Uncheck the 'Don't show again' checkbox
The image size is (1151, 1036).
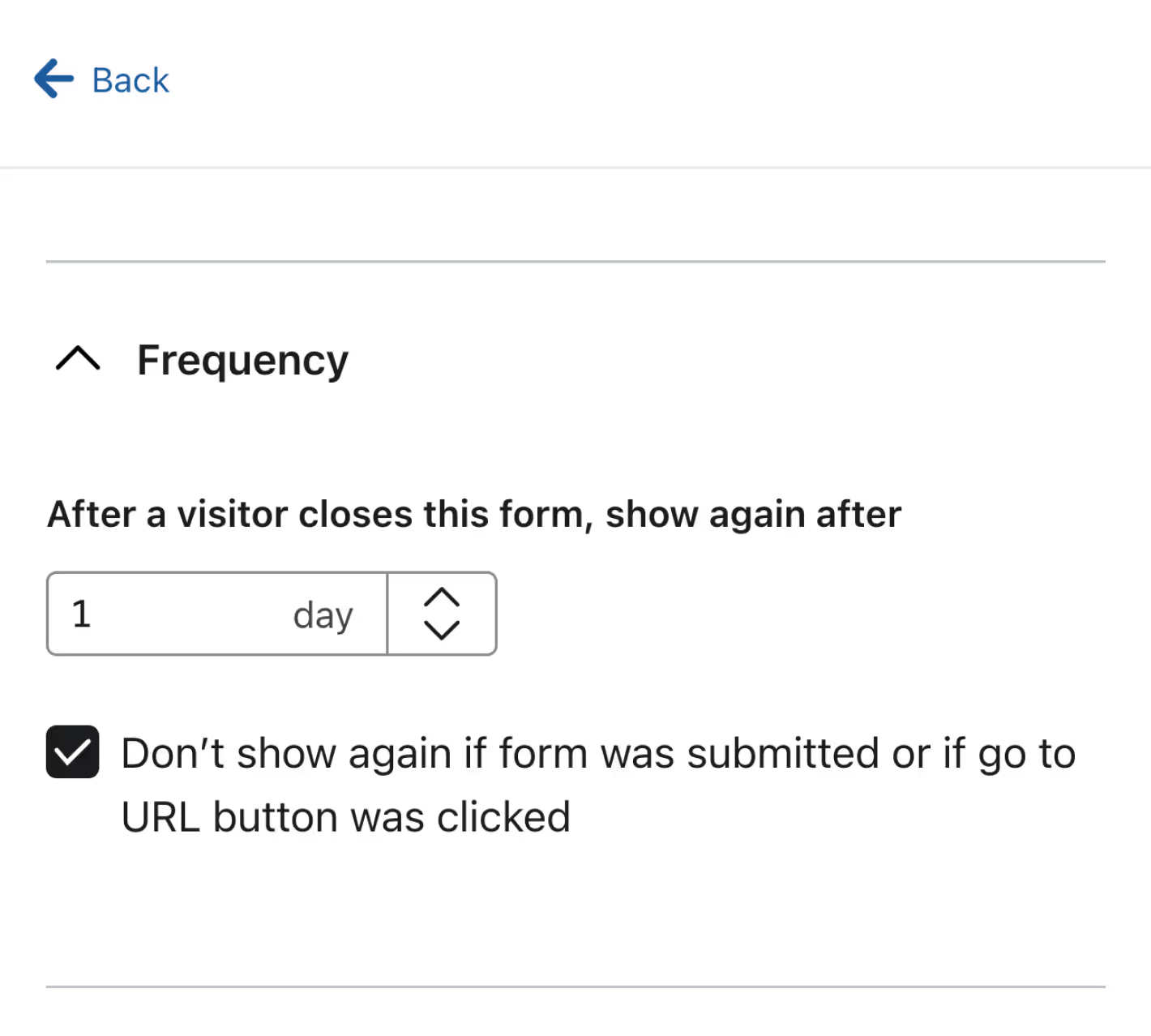point(73,751)
